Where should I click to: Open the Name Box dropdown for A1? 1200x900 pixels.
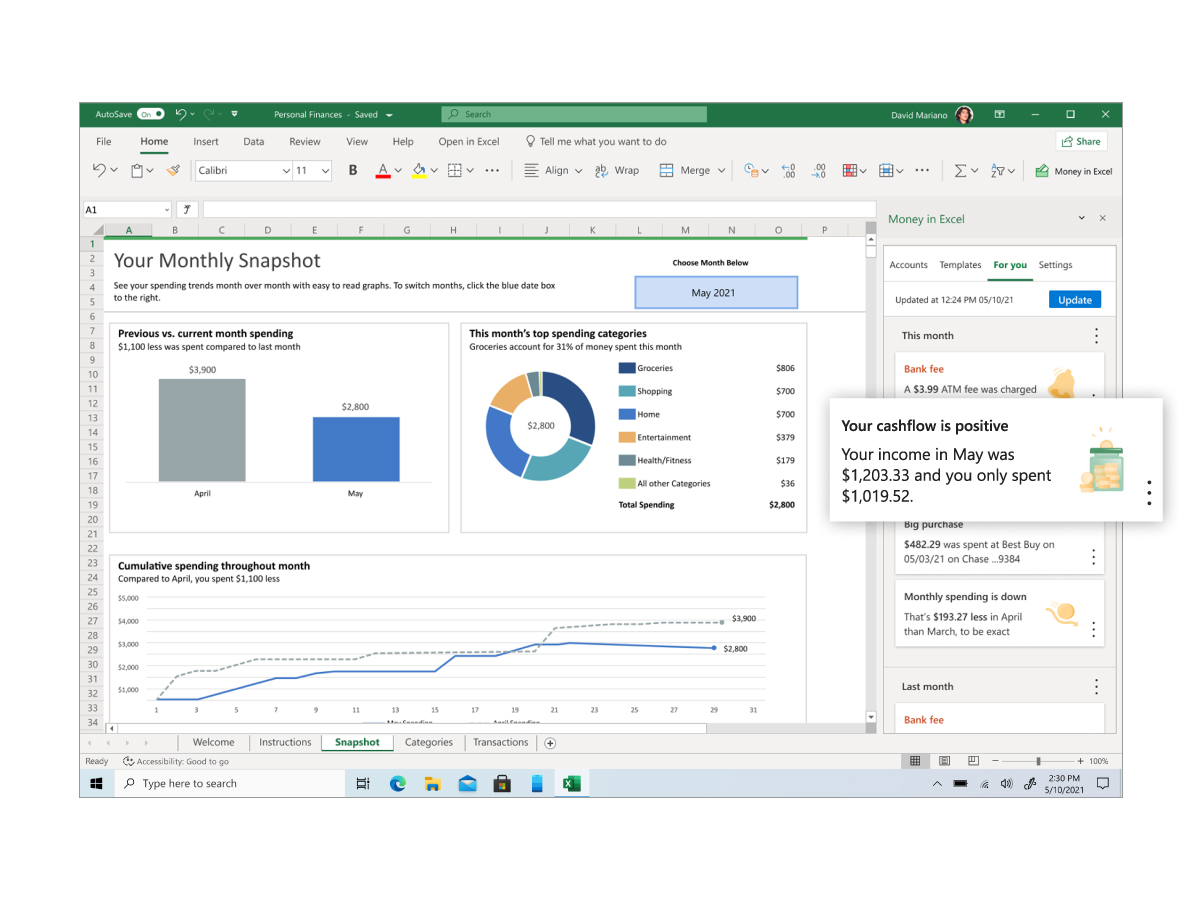pos(166,210)
